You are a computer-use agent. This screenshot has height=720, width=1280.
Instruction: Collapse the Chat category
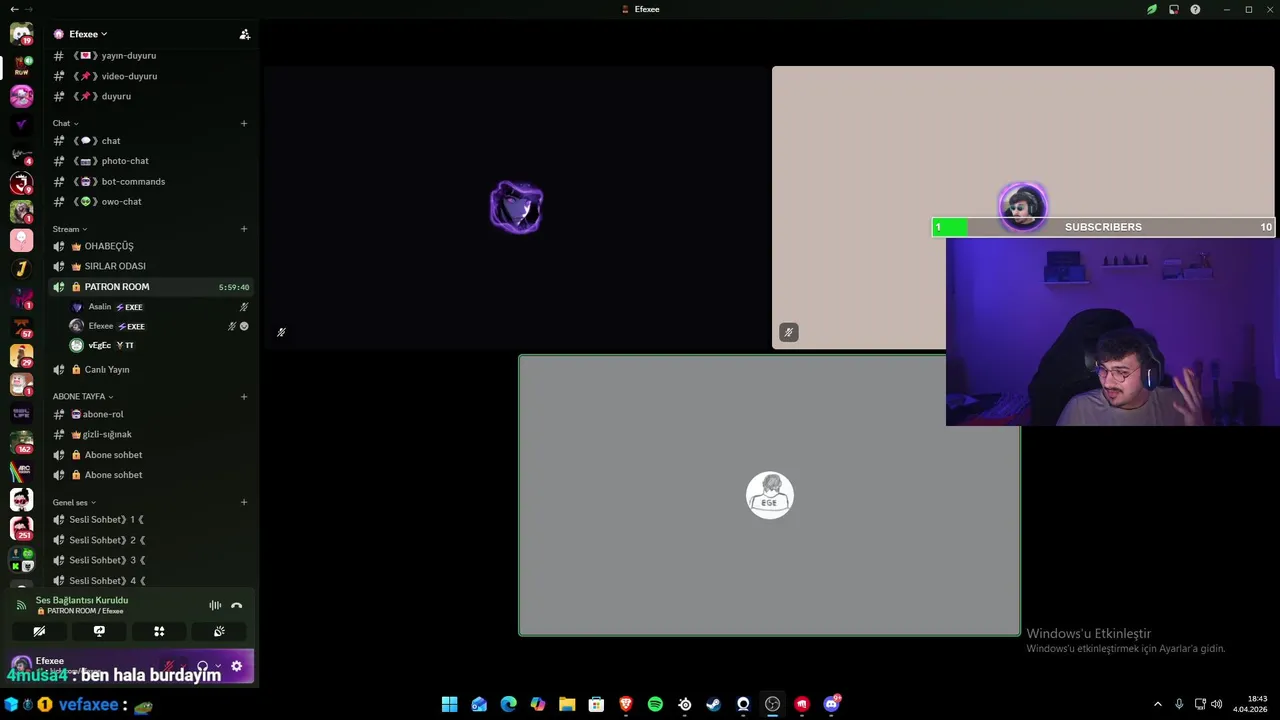point(66,123)
